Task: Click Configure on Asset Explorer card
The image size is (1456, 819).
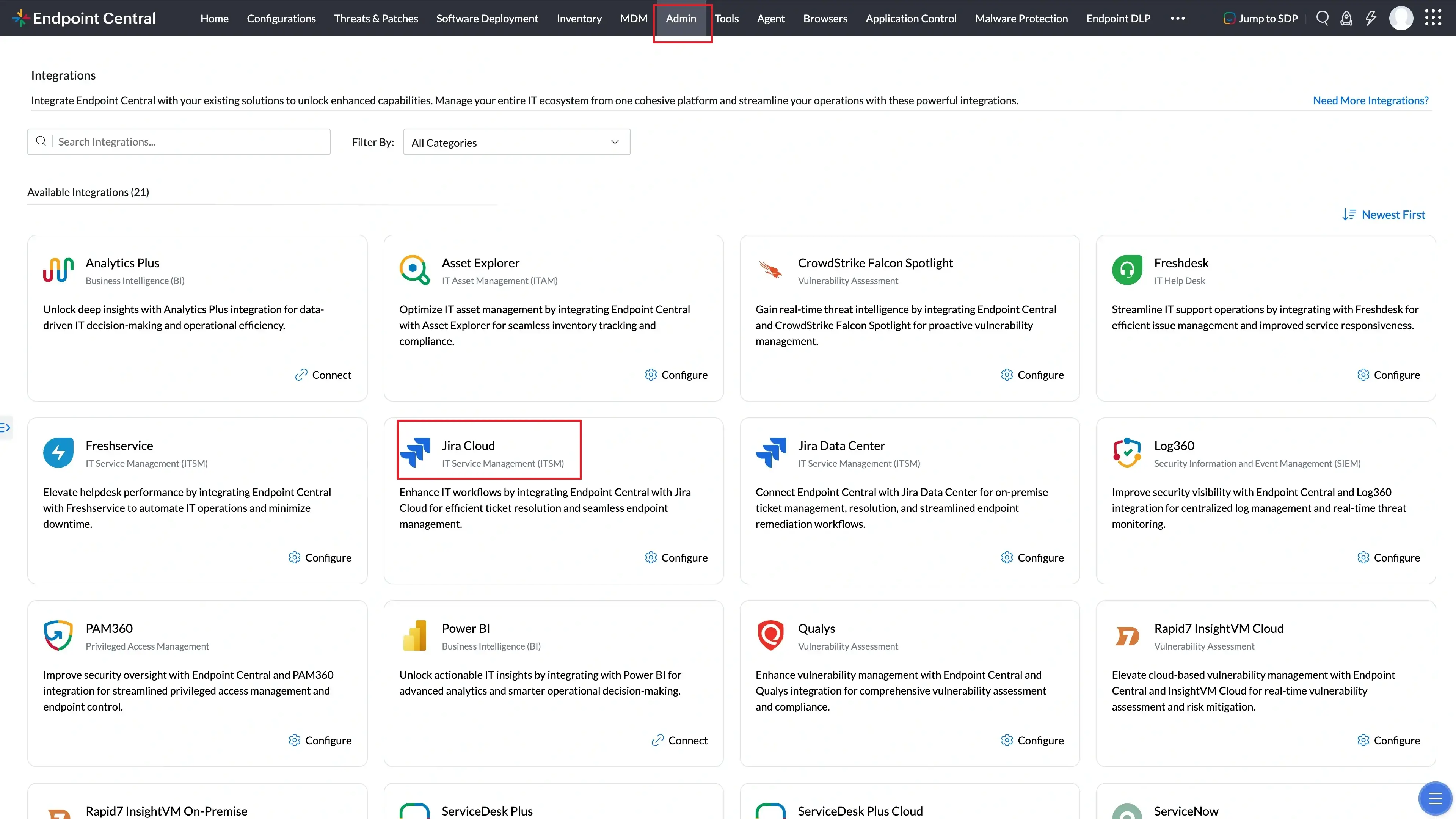Action: [x=676, y=375]
